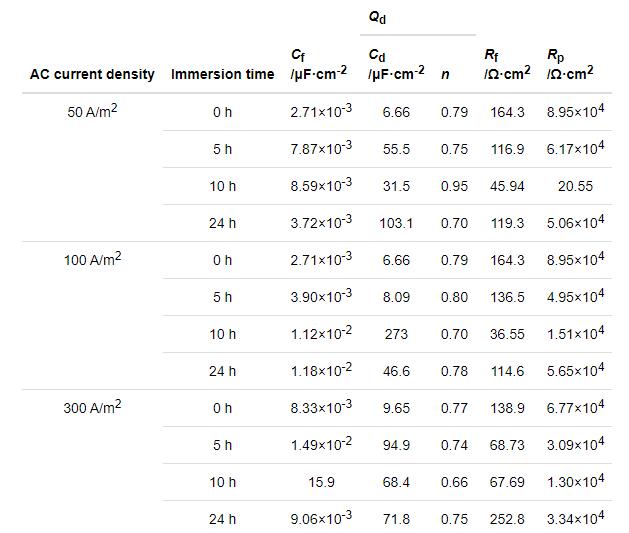Click the Rp resistance column header
629x533 pixels.
[x=570, y=64]
